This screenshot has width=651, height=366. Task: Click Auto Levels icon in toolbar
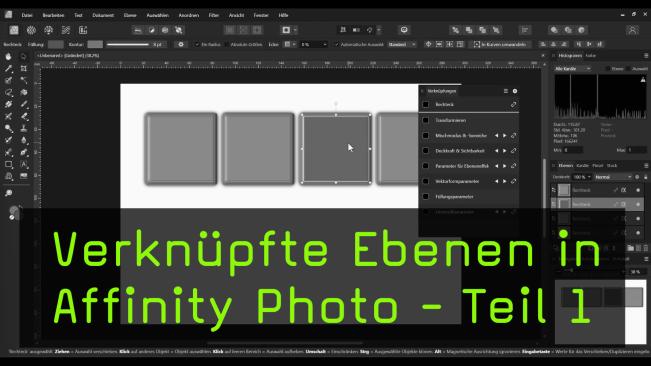tap(138, 30)
